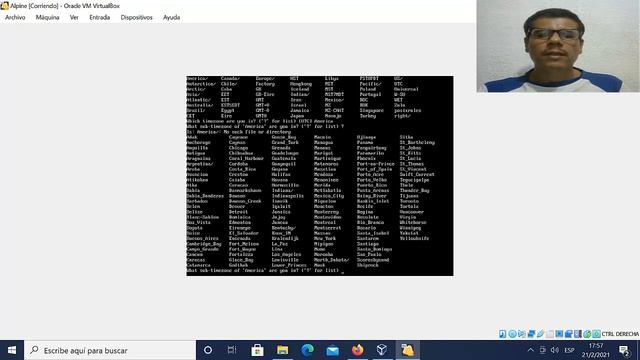The height and width of the screenshot is (360, 640).
Task: Click the Hongkong entry in the terminal
Action: pos(301,84)
